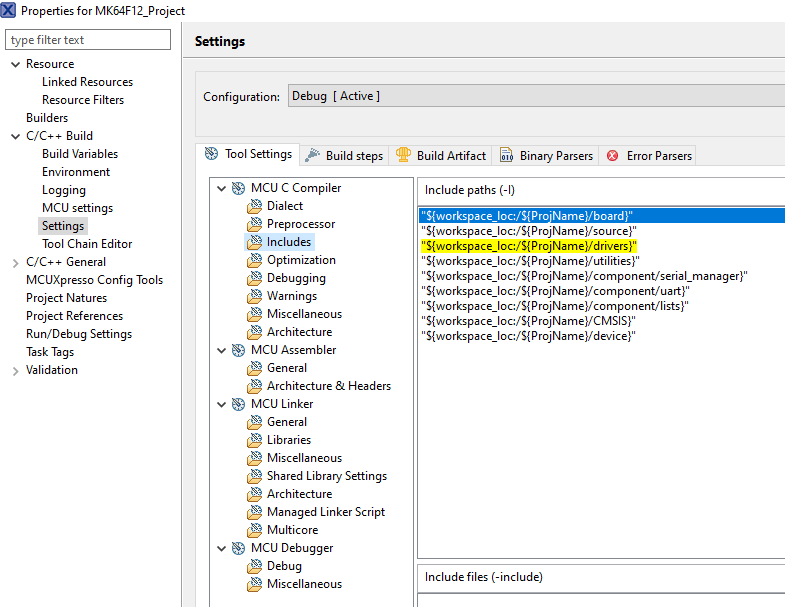Click the MCU Linker tool icon

[x=238, y=404]
